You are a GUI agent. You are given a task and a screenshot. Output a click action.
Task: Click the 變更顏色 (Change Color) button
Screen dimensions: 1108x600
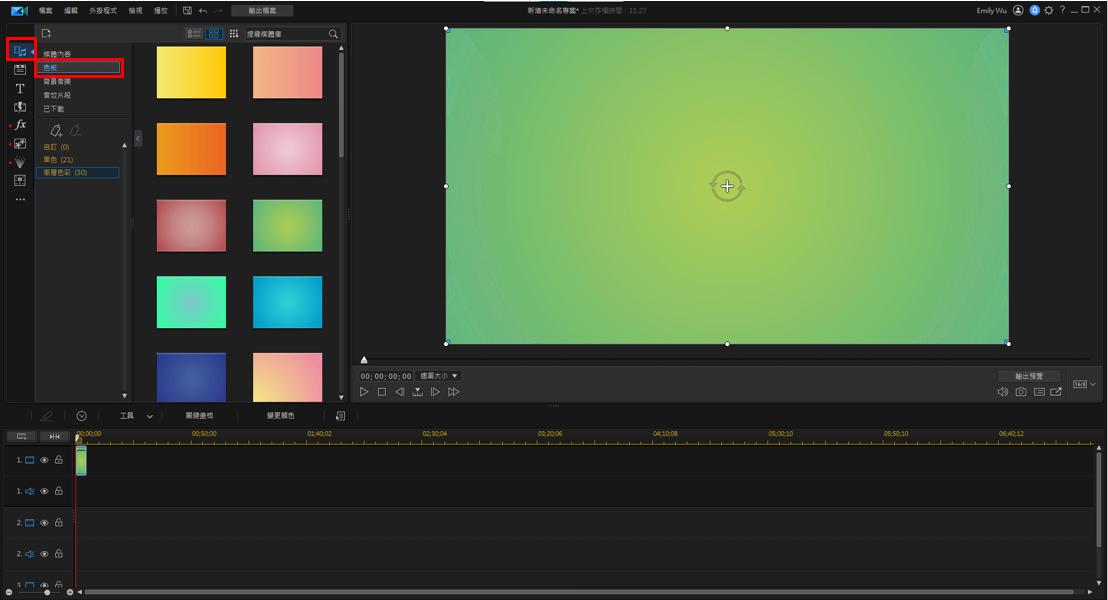(x=280, y=416)
